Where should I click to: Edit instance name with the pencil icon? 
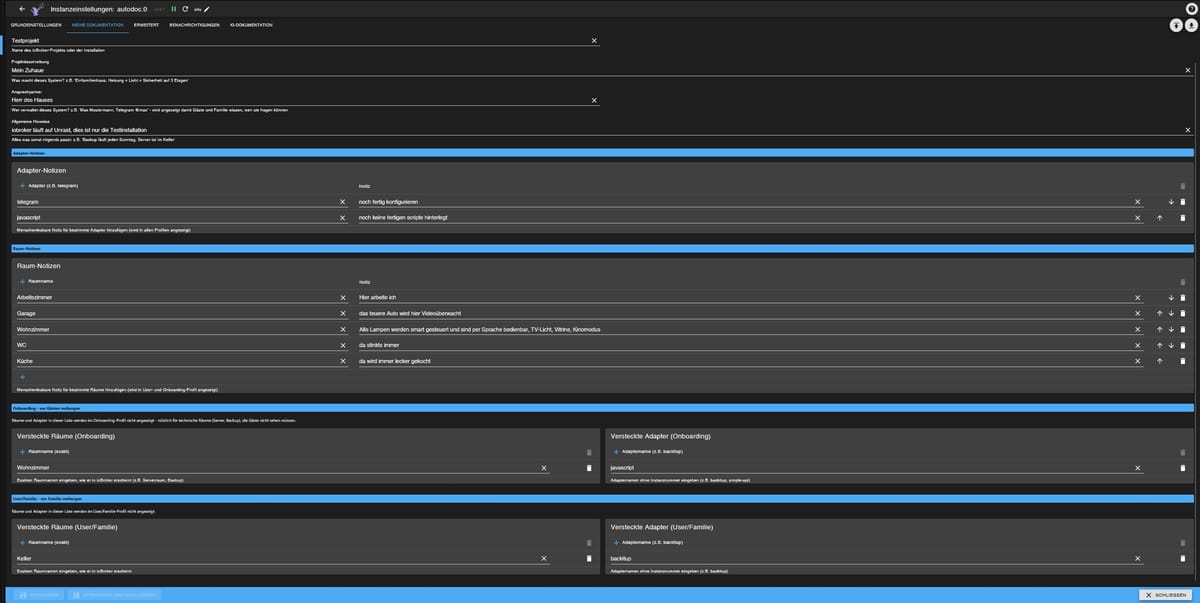click(207, 9)
